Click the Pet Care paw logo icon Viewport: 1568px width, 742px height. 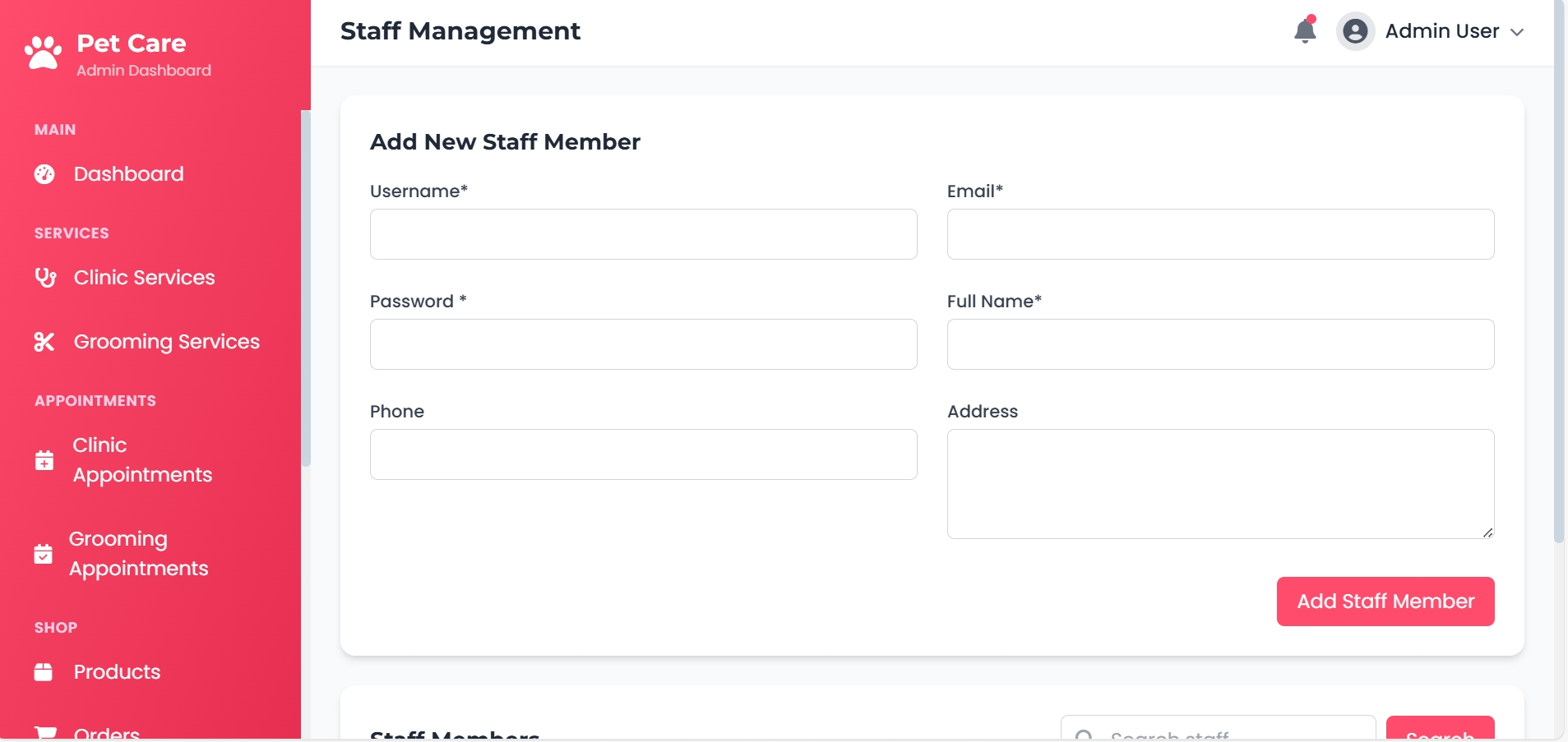click(43, 53)
